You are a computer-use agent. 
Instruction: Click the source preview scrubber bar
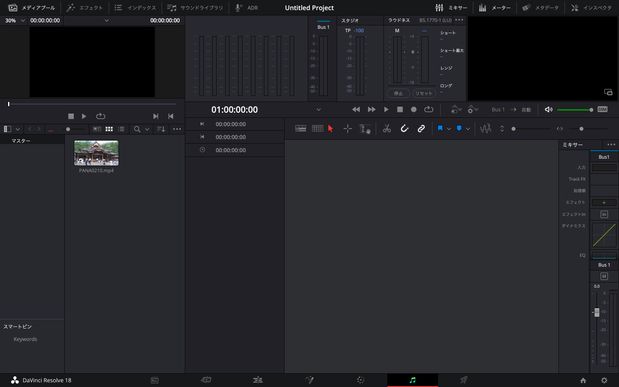(x=92, y=104)
